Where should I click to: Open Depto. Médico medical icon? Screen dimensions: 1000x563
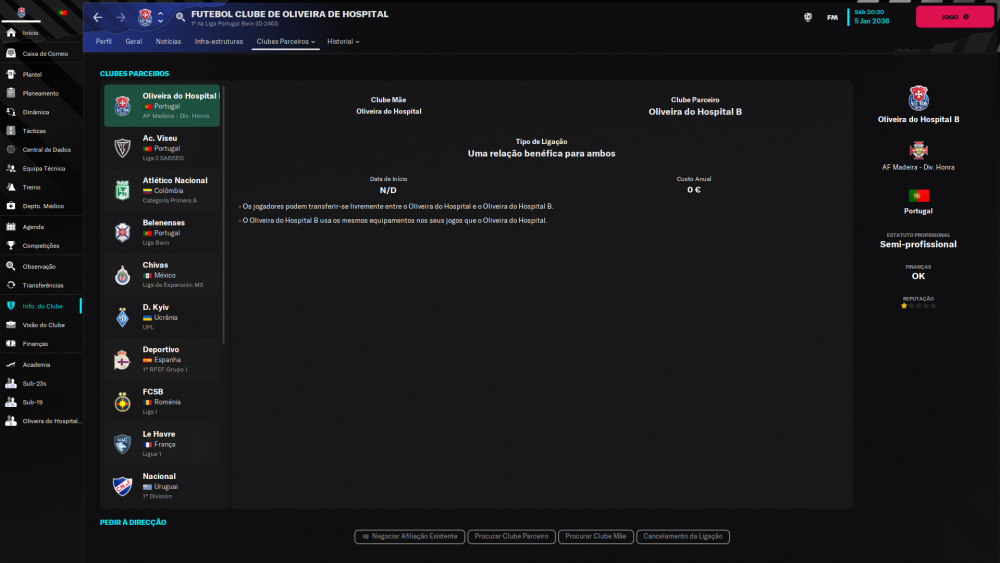tap(11, 206)
